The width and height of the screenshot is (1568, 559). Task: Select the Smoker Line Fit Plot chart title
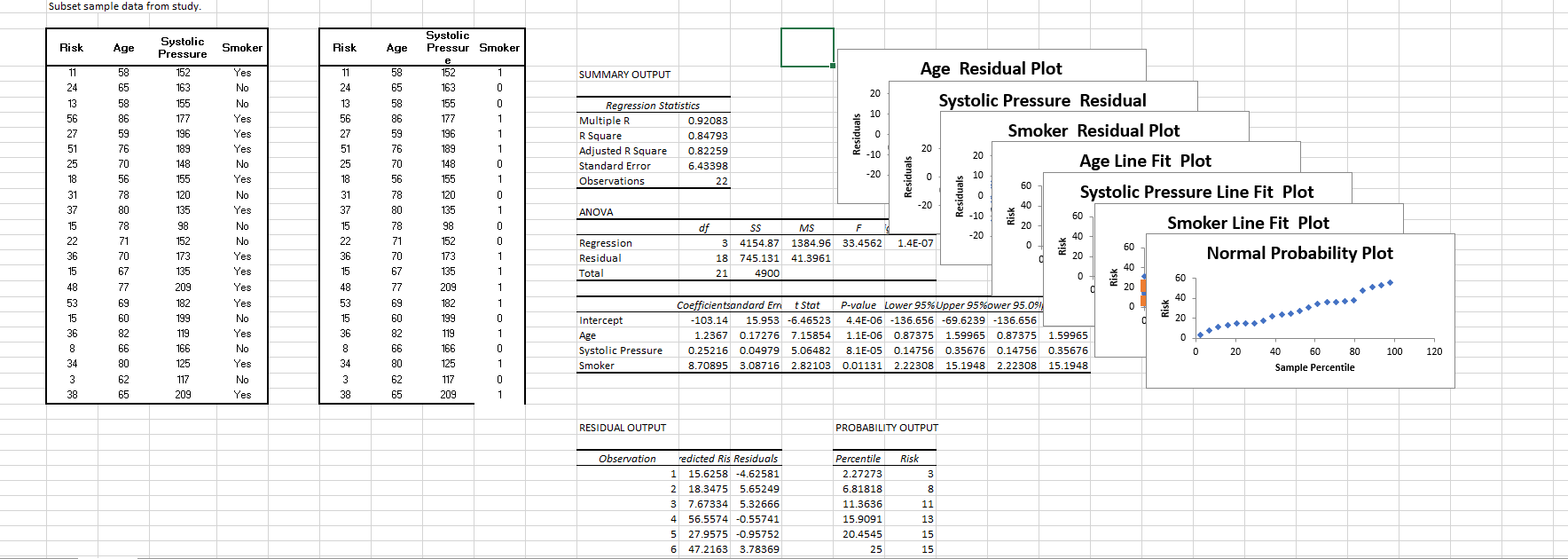[1248, 224]
